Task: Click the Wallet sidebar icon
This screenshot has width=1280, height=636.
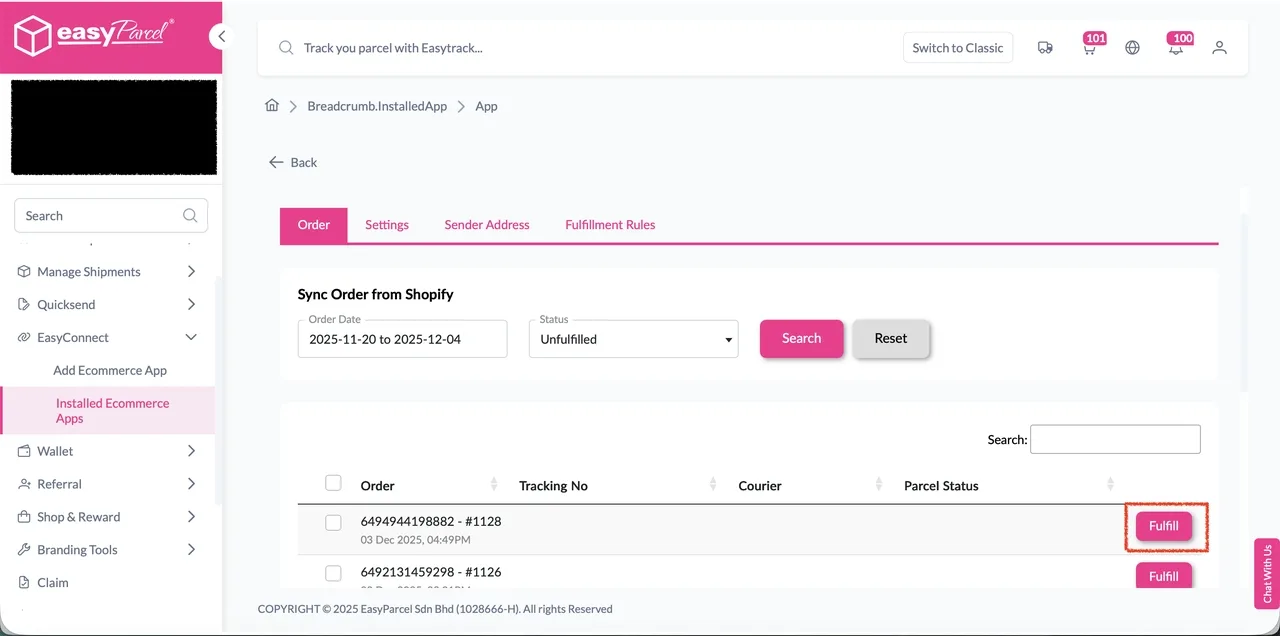Action: tap(23, 451)
